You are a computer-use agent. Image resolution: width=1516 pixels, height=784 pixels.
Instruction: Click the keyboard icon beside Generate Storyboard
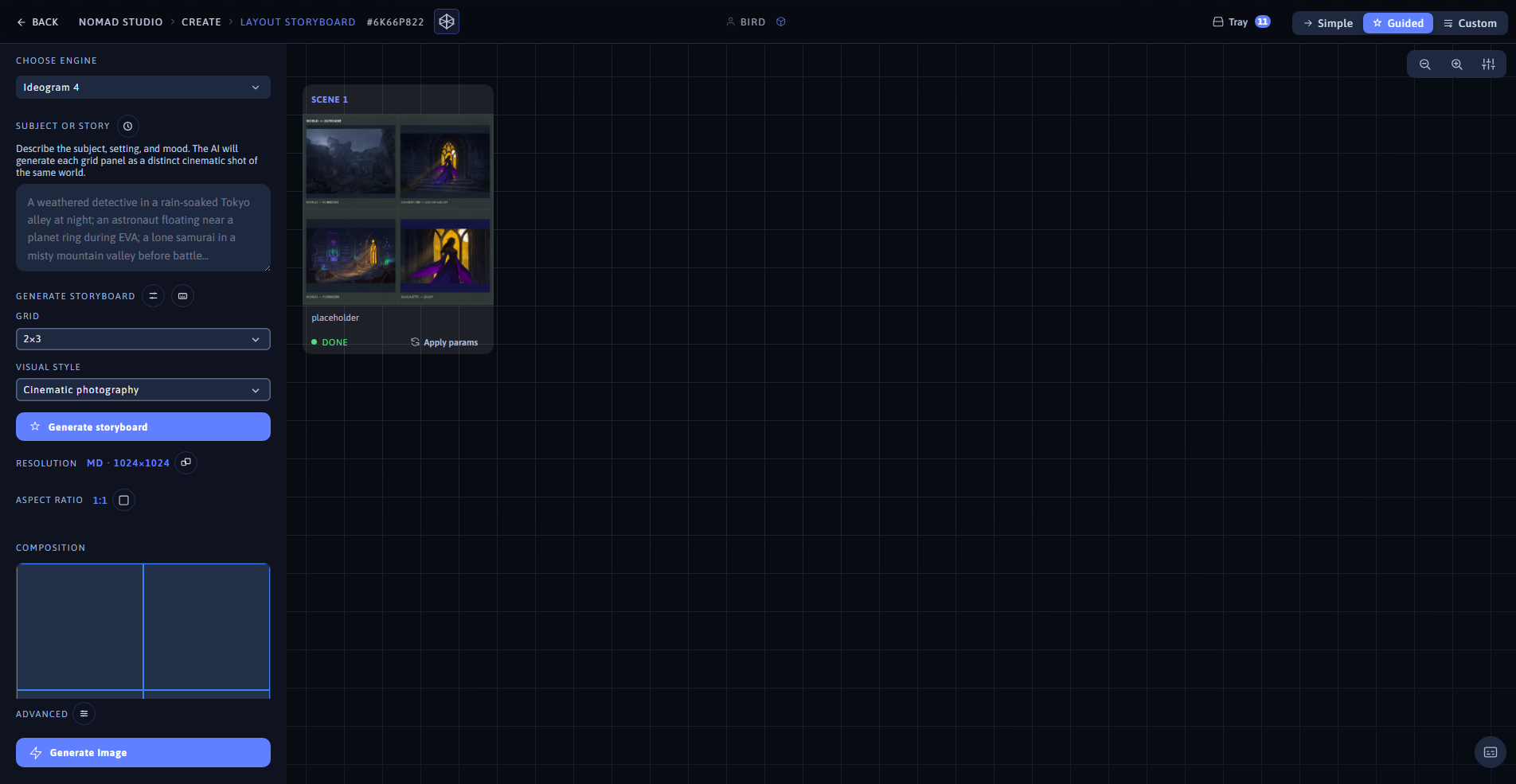click(183, 296)
